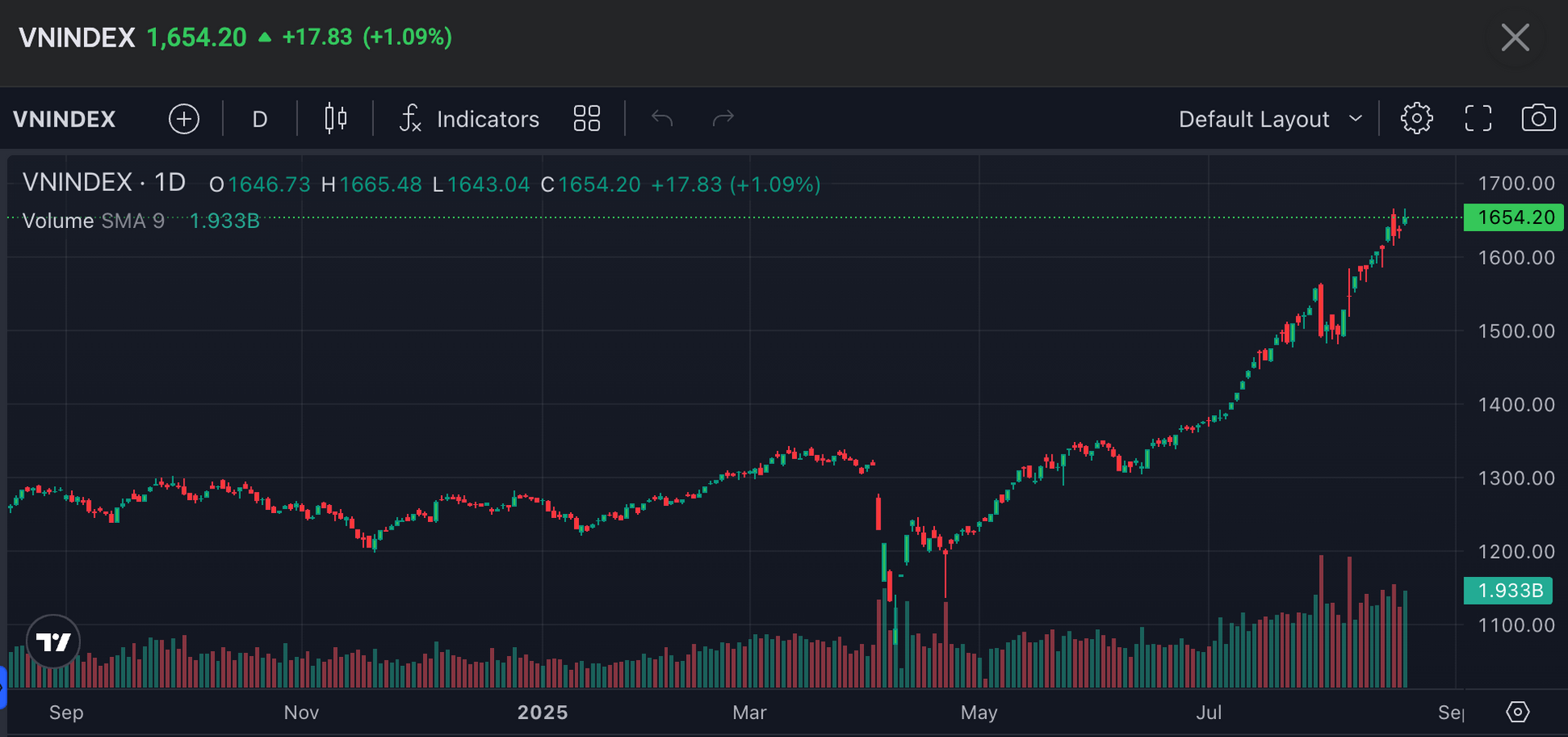Viewport: 1568px width, 737px height.
Task: Close the VNINDEX chart panel
Action: point(1515,38)
